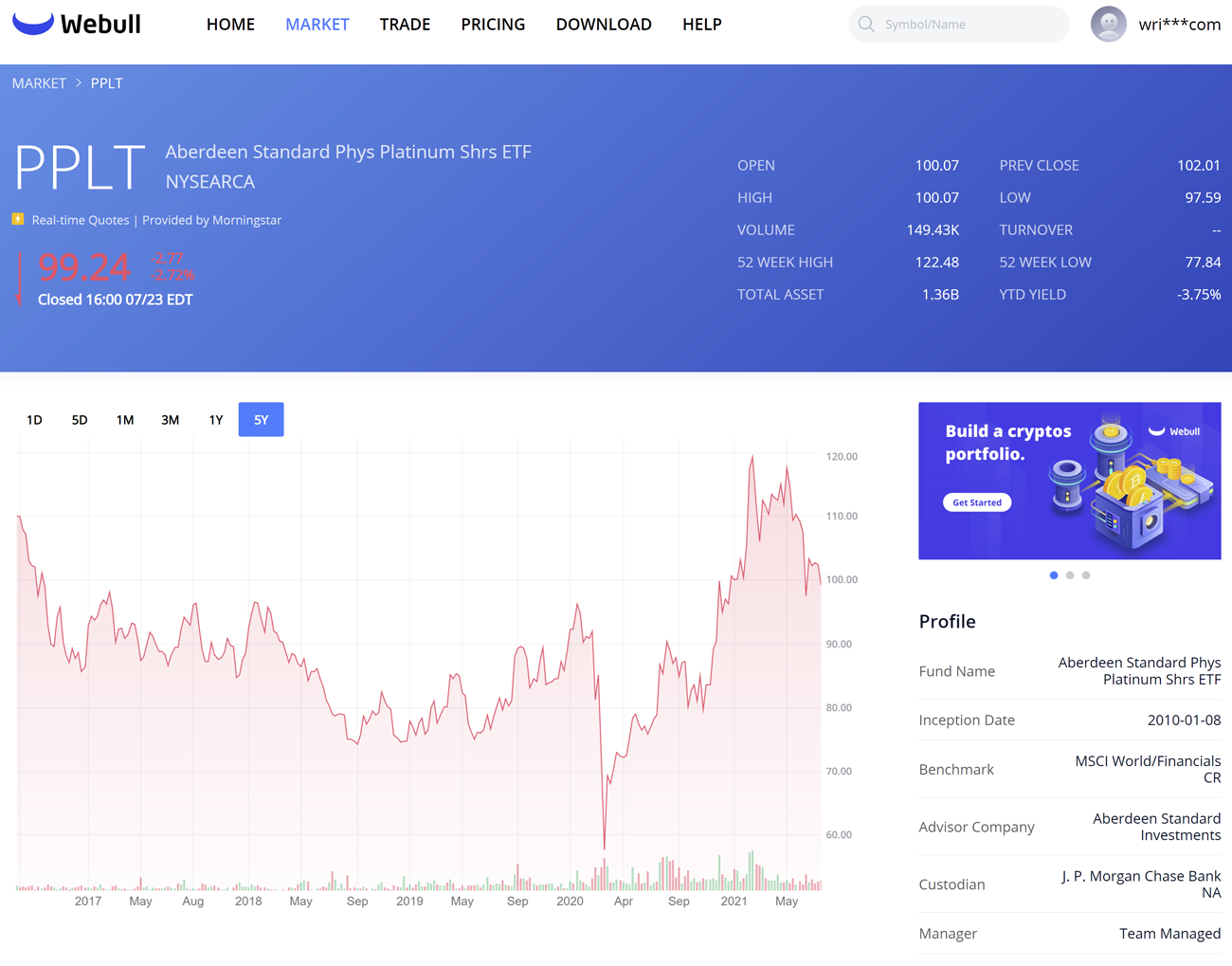Click 'Closed 16:00 07/23 EDT' text
This screenshot has width=1232, height=966.
pyautogui.click(x=115, y=300)
